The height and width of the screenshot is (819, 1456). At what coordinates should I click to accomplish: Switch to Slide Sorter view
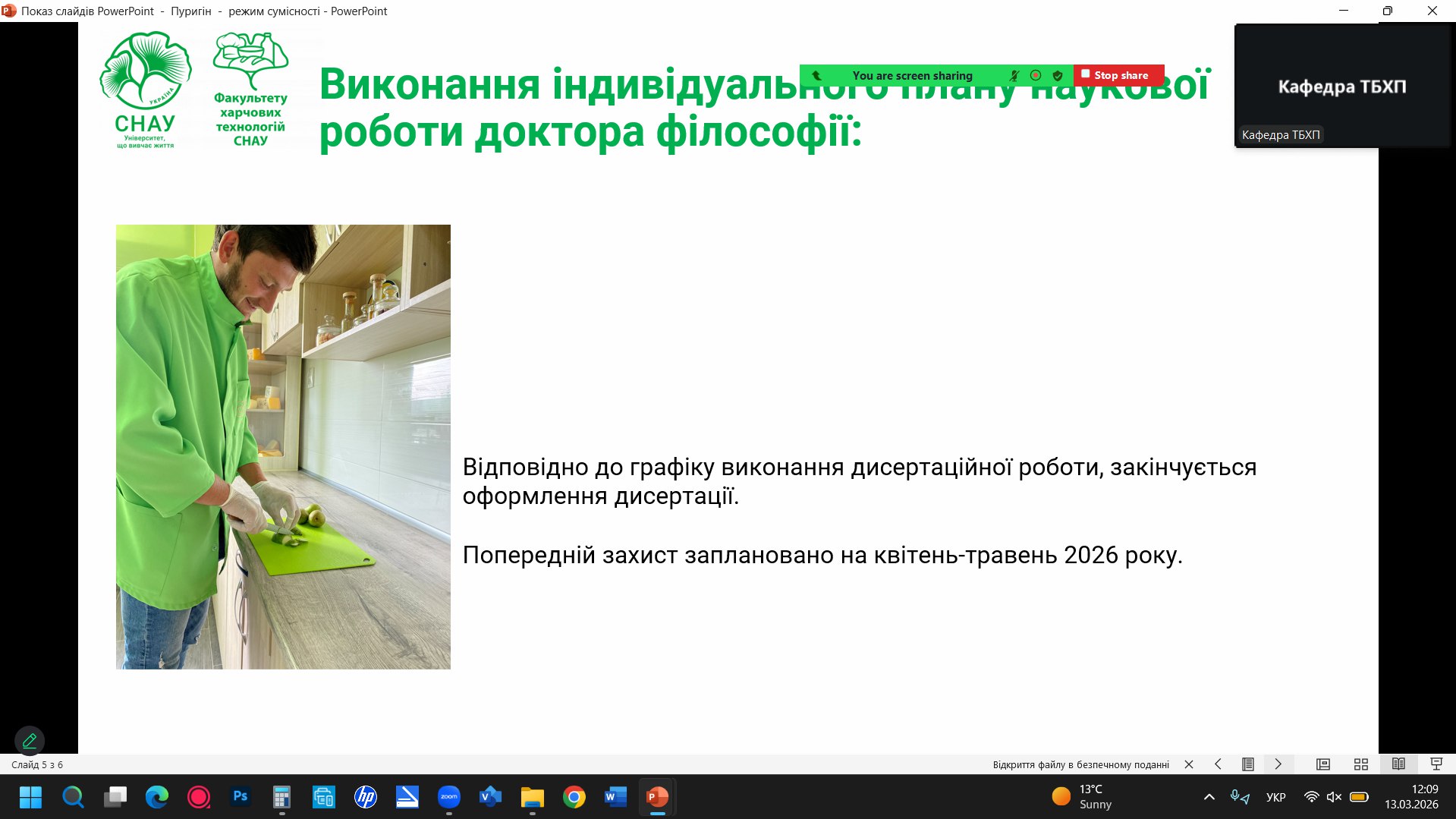tap(1360, 764)
